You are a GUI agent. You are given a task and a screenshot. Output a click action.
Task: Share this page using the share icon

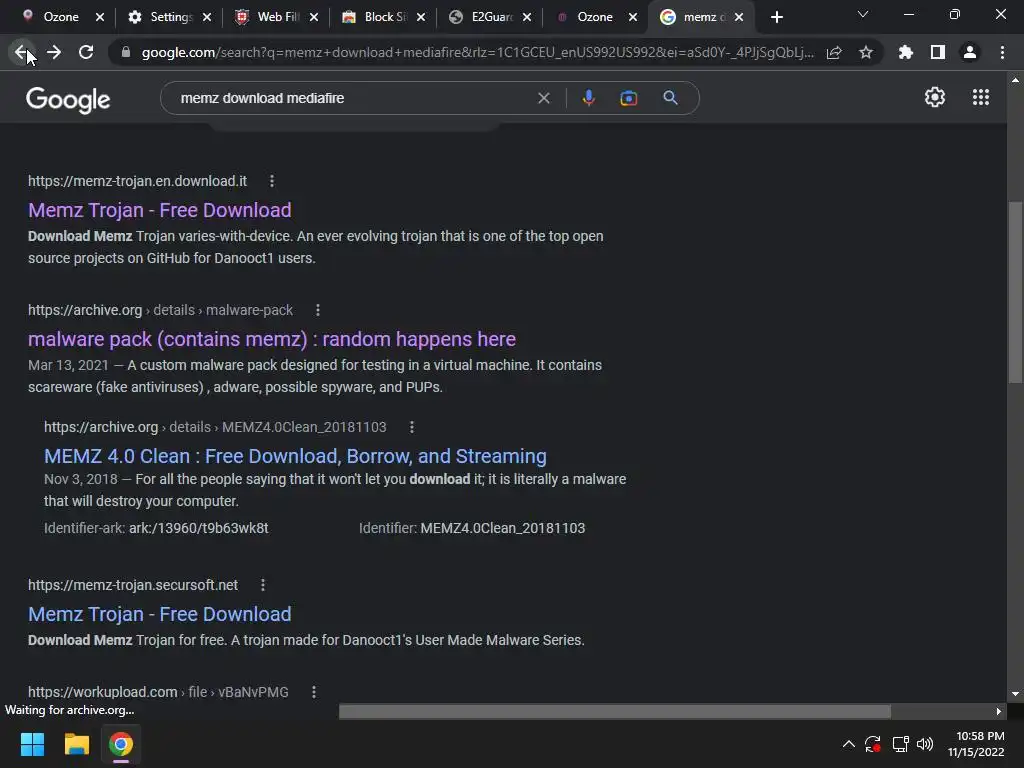point(834,52)
